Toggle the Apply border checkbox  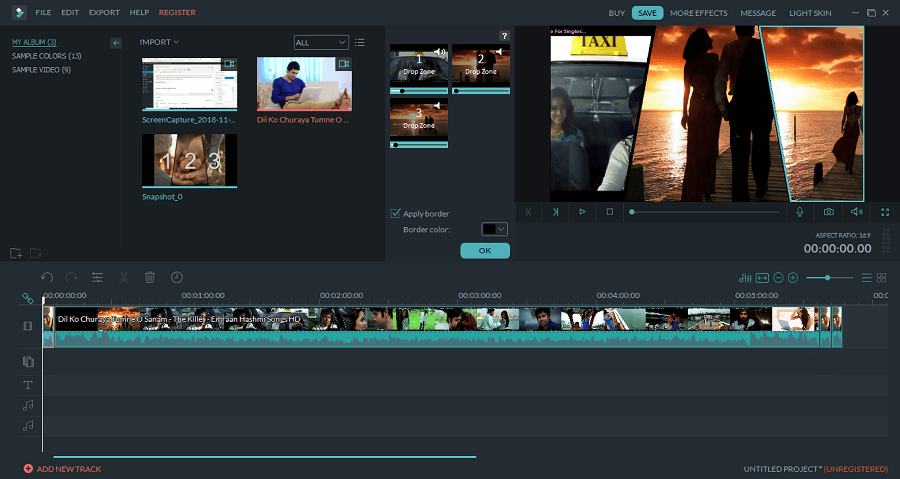(x=395, y=213)
